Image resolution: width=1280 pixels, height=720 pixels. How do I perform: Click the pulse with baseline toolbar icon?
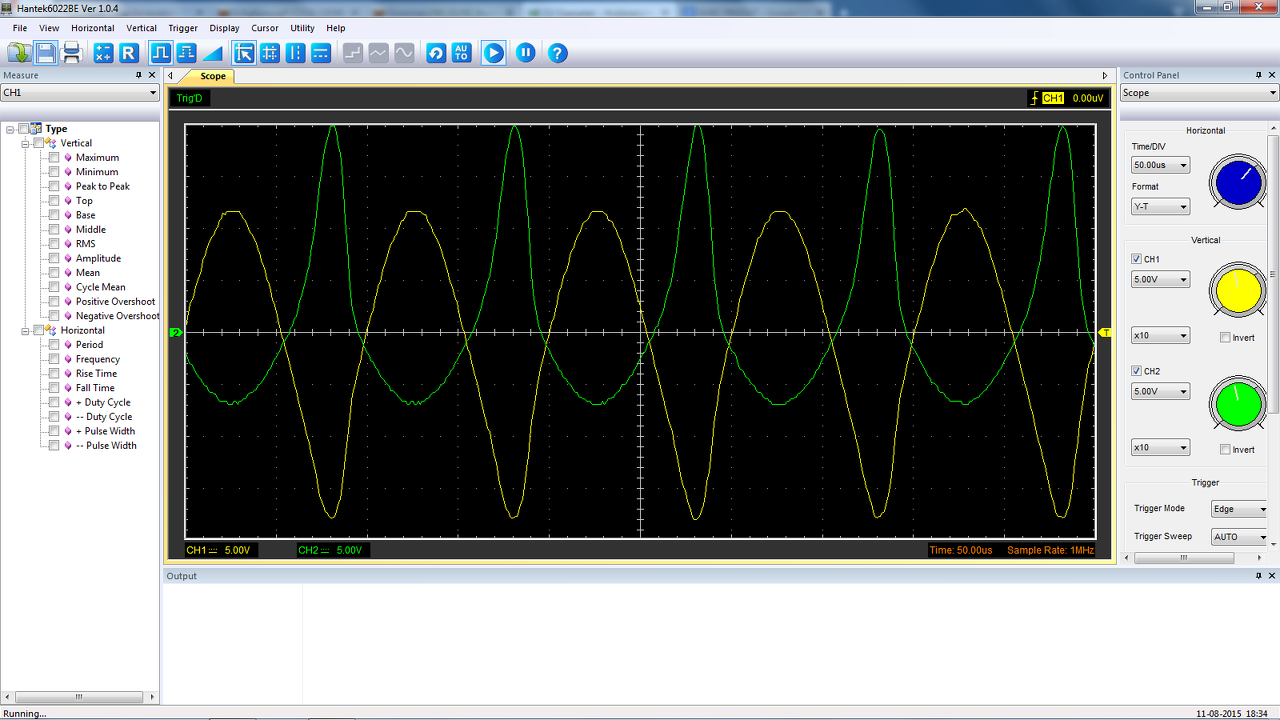point(186,53)
